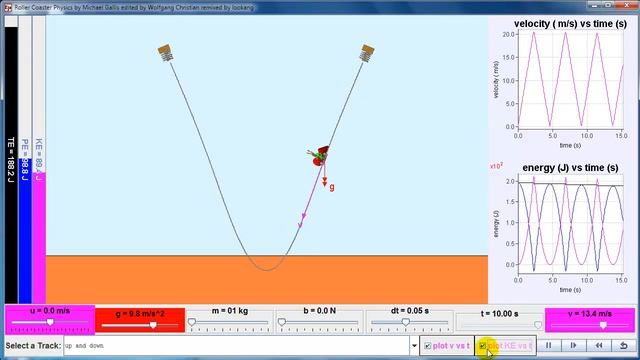Click the 'velocity ( m/s) vs time (s)' title
The image size is (640, 360).
click(570, 24)
